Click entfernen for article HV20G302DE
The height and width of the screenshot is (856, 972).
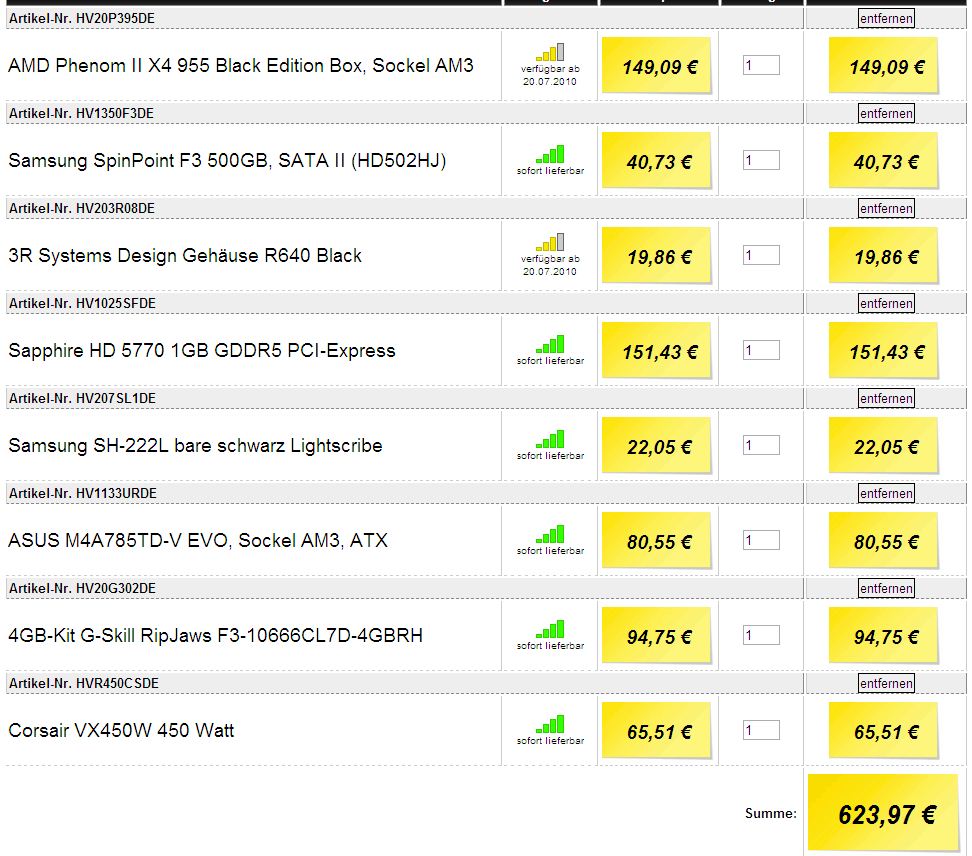point(886,589)
